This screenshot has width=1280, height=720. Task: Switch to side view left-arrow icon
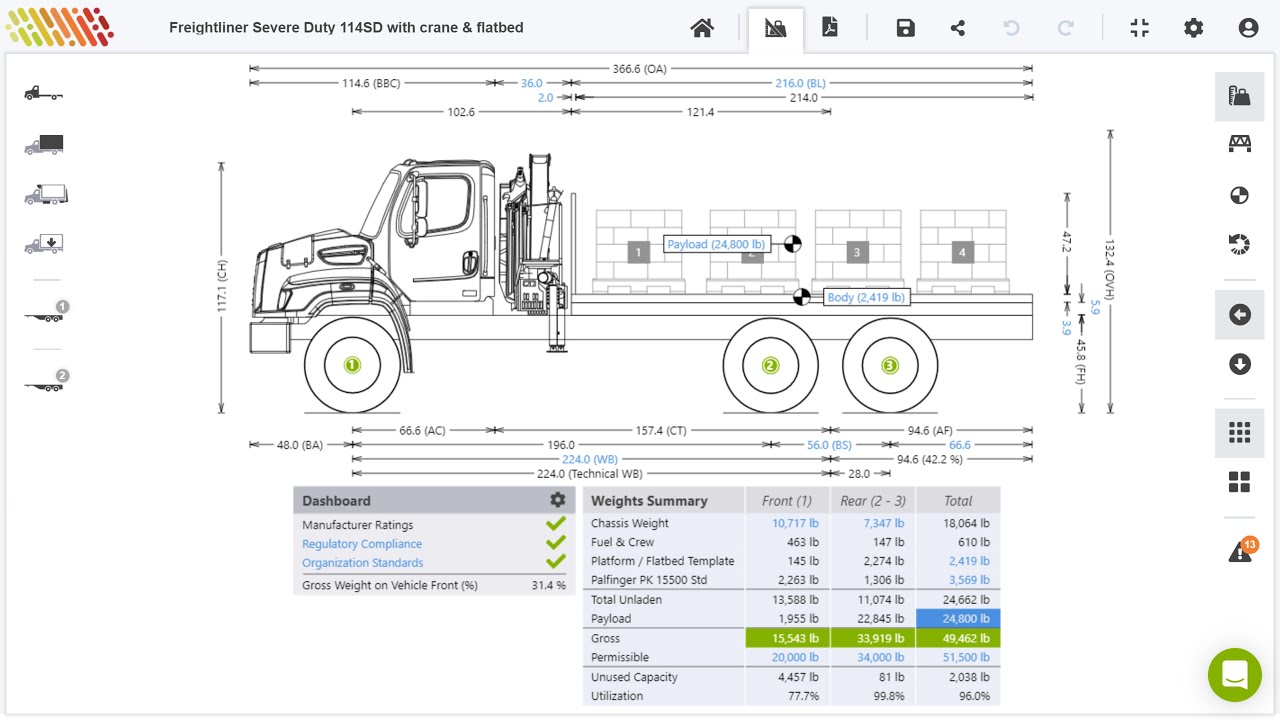coord(1240,315)
